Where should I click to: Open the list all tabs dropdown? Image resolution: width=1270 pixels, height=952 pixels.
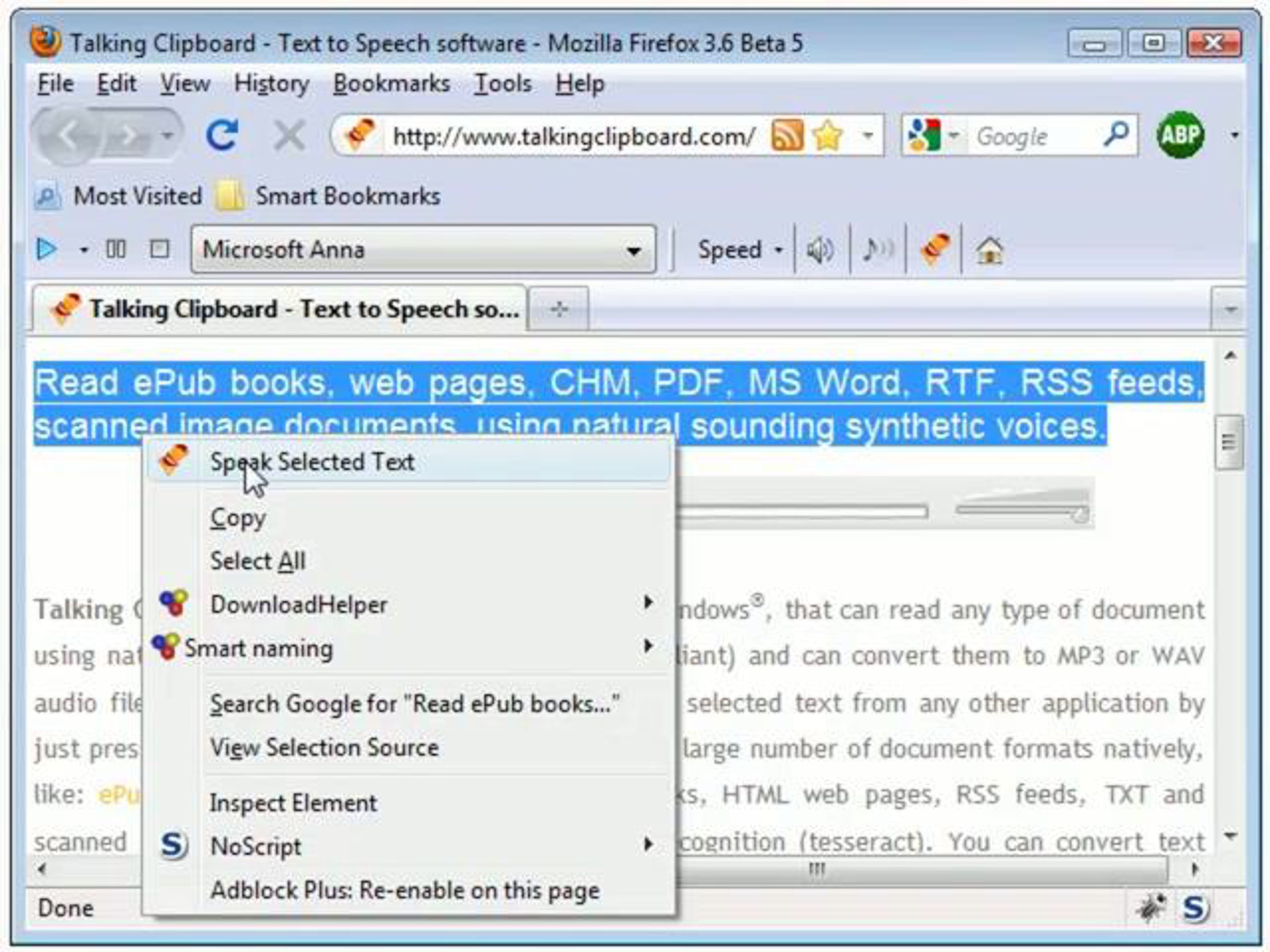point(1229,310)
